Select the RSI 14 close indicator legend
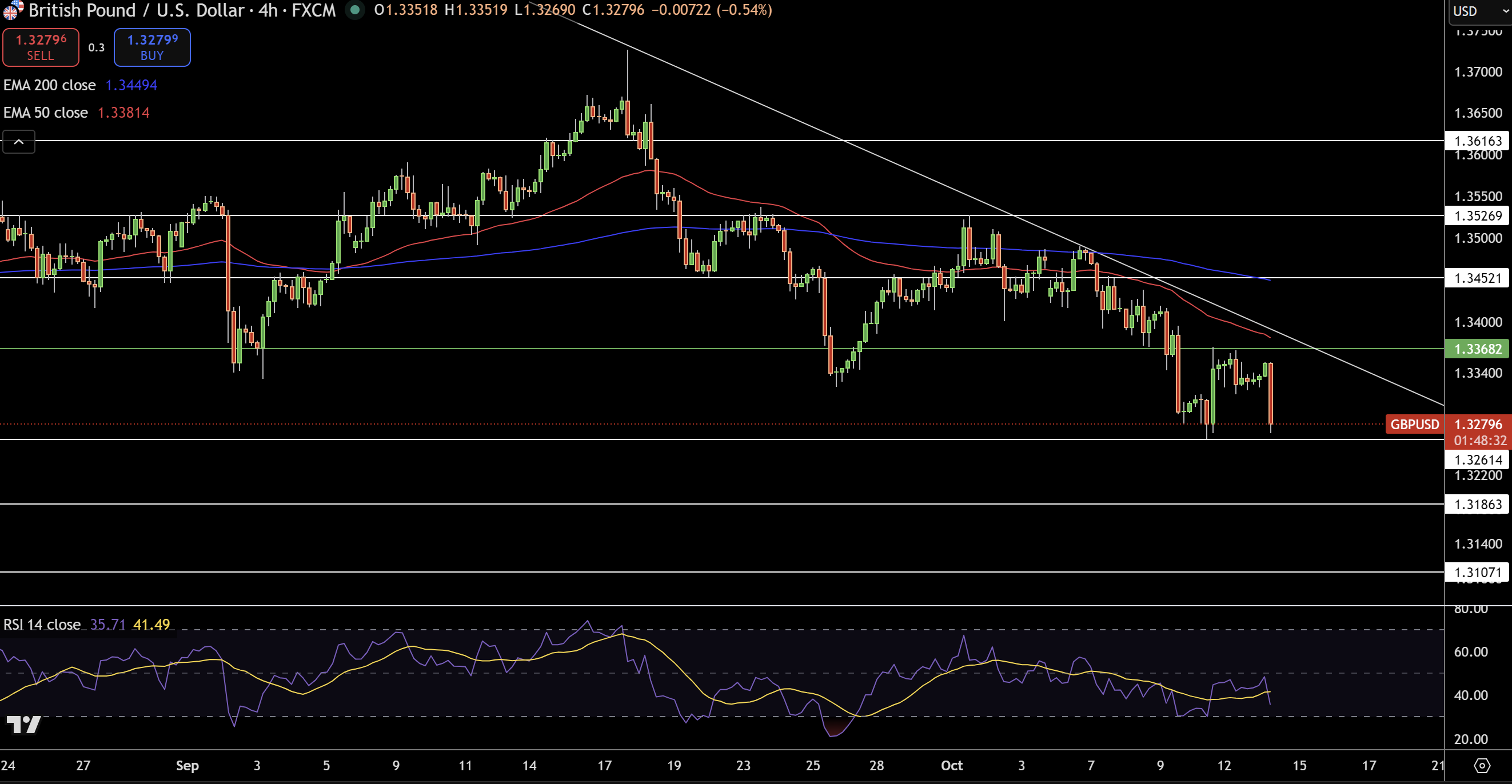 tap(42, 625)
